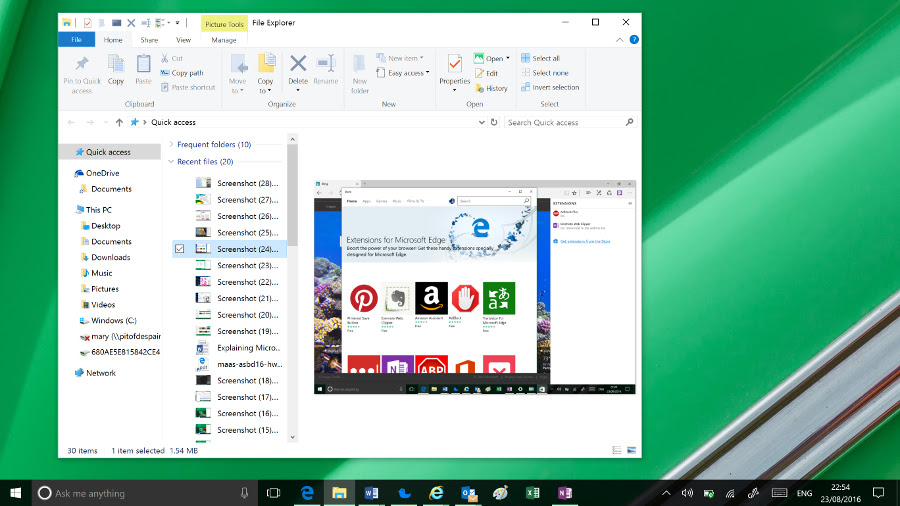Screen dimensions: 900x506
Task: Click the Ask me anything search box
Action: pos(143,493)
